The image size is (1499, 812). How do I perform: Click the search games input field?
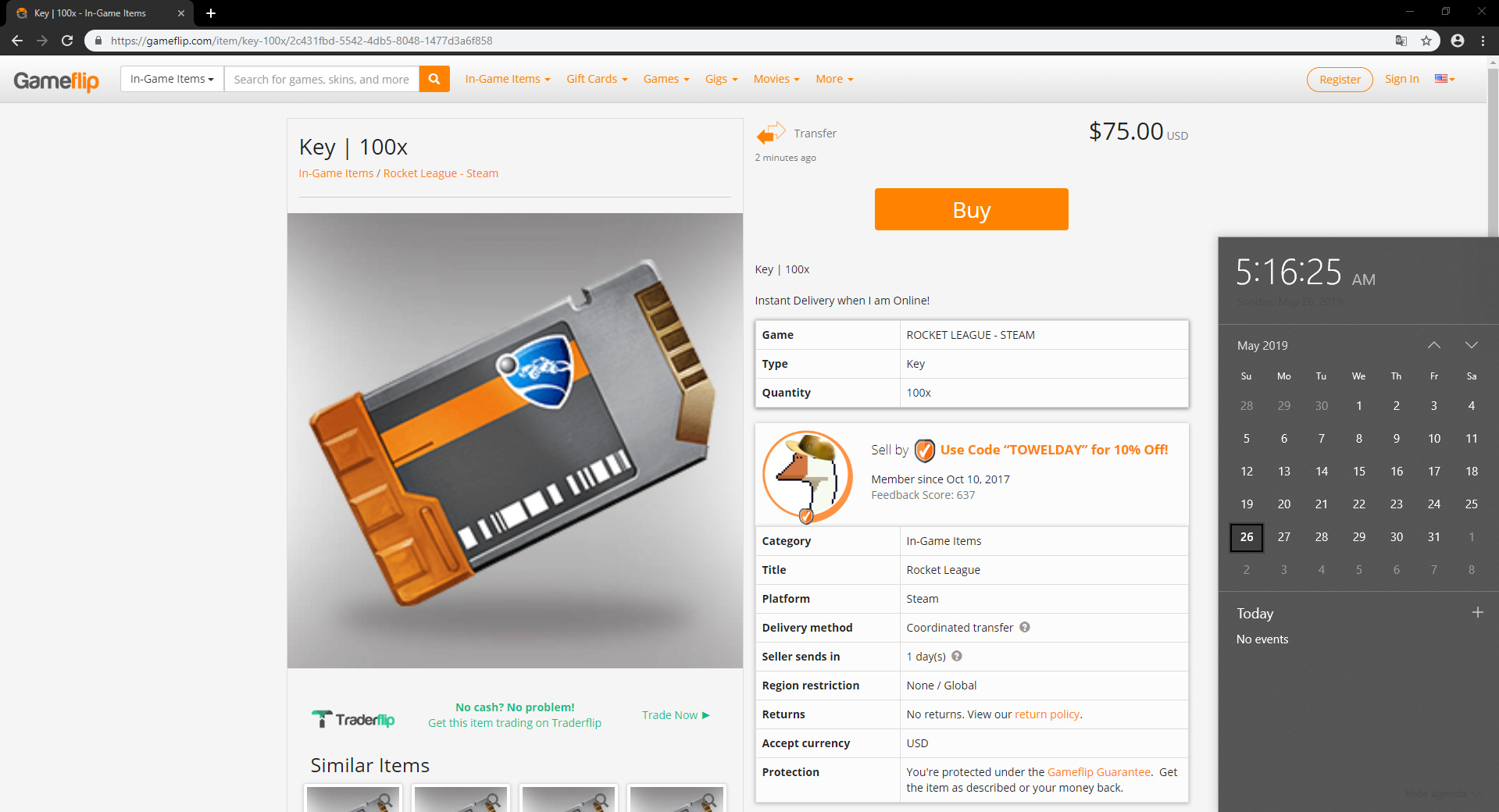click(322, 79)
